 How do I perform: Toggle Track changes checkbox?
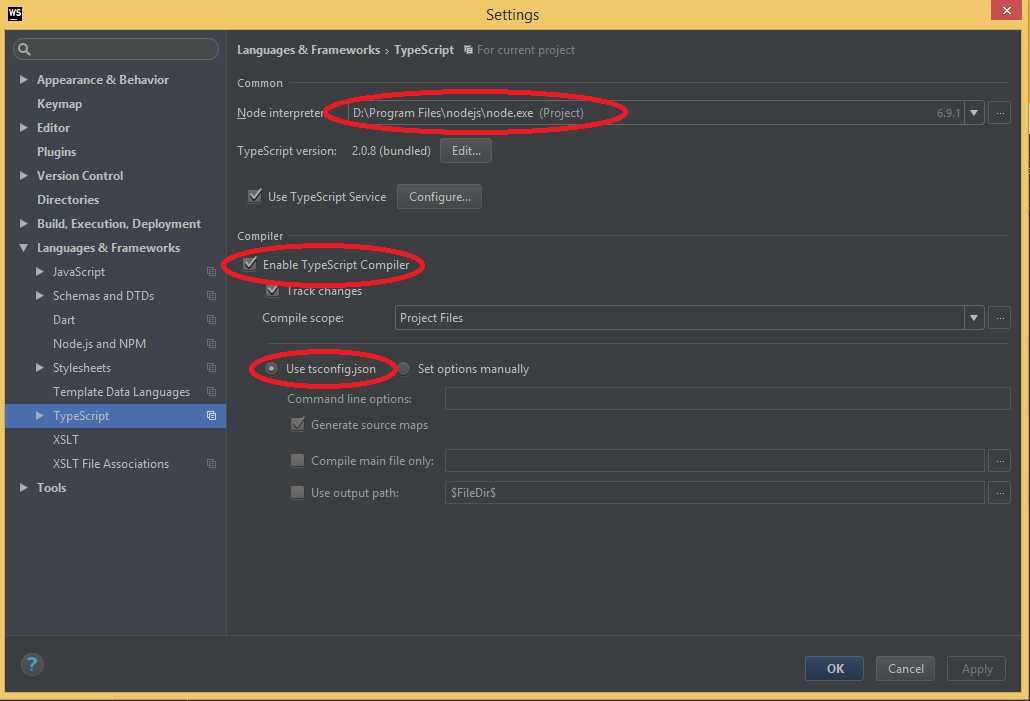click(x=273, y=290)
